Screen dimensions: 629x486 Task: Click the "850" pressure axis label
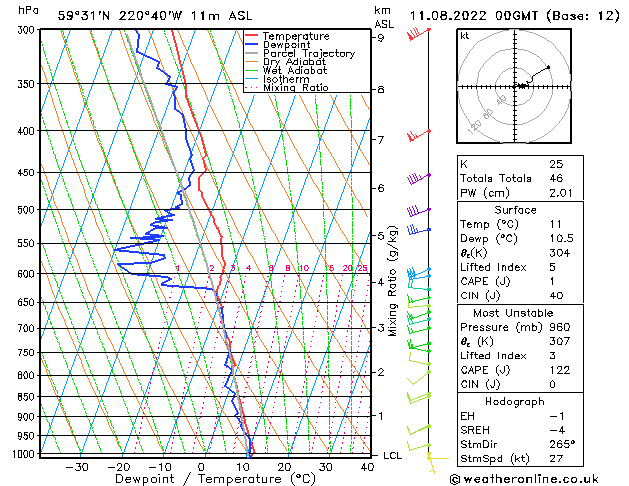coord(28,397)
